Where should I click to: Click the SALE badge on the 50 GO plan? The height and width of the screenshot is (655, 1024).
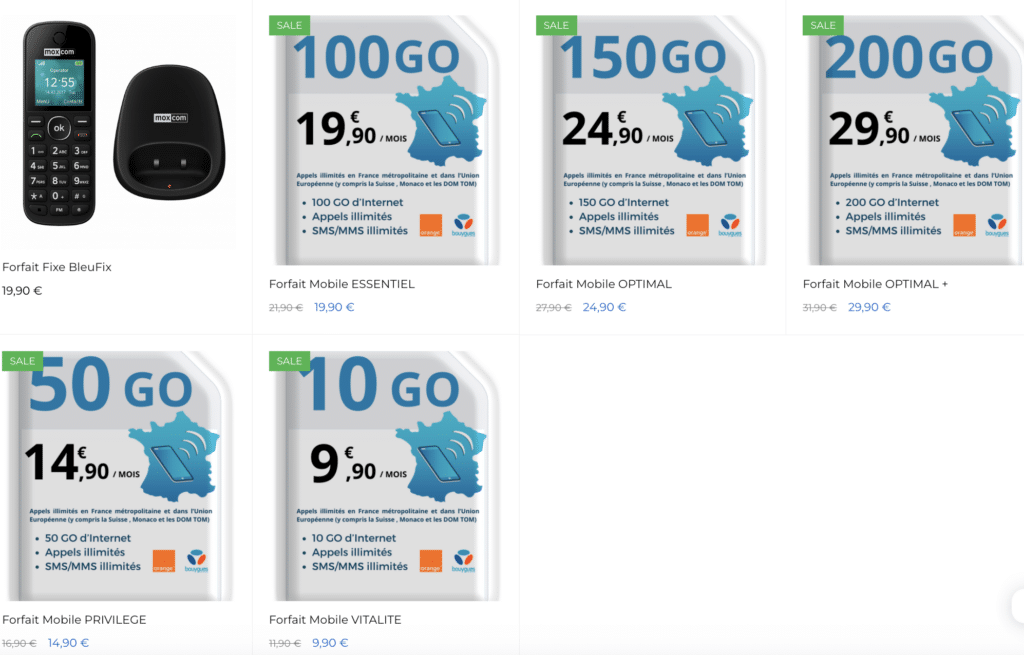pos(22,361)
